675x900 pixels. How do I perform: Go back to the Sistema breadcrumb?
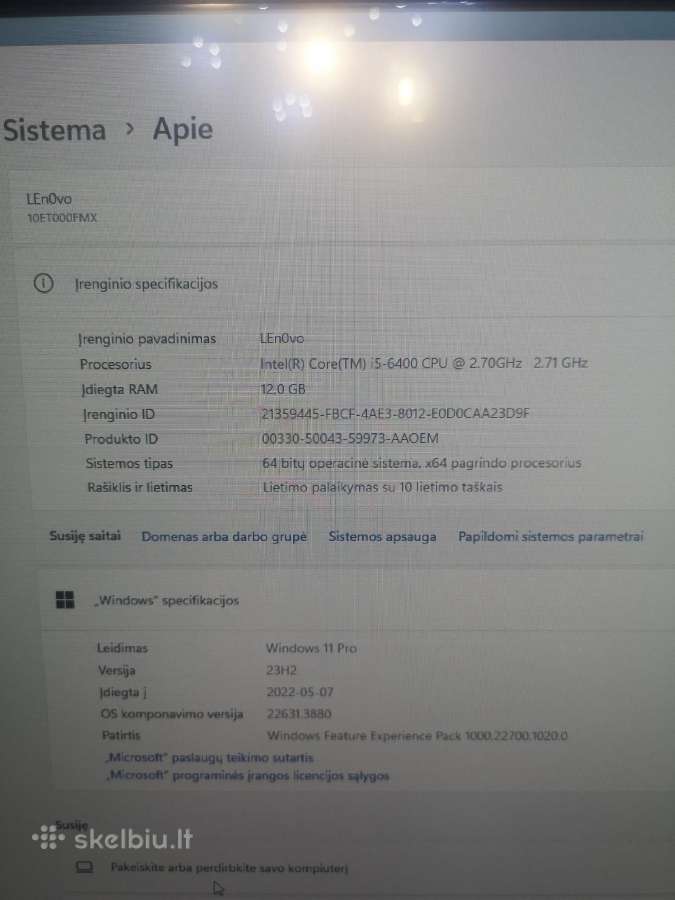point(55,130)
